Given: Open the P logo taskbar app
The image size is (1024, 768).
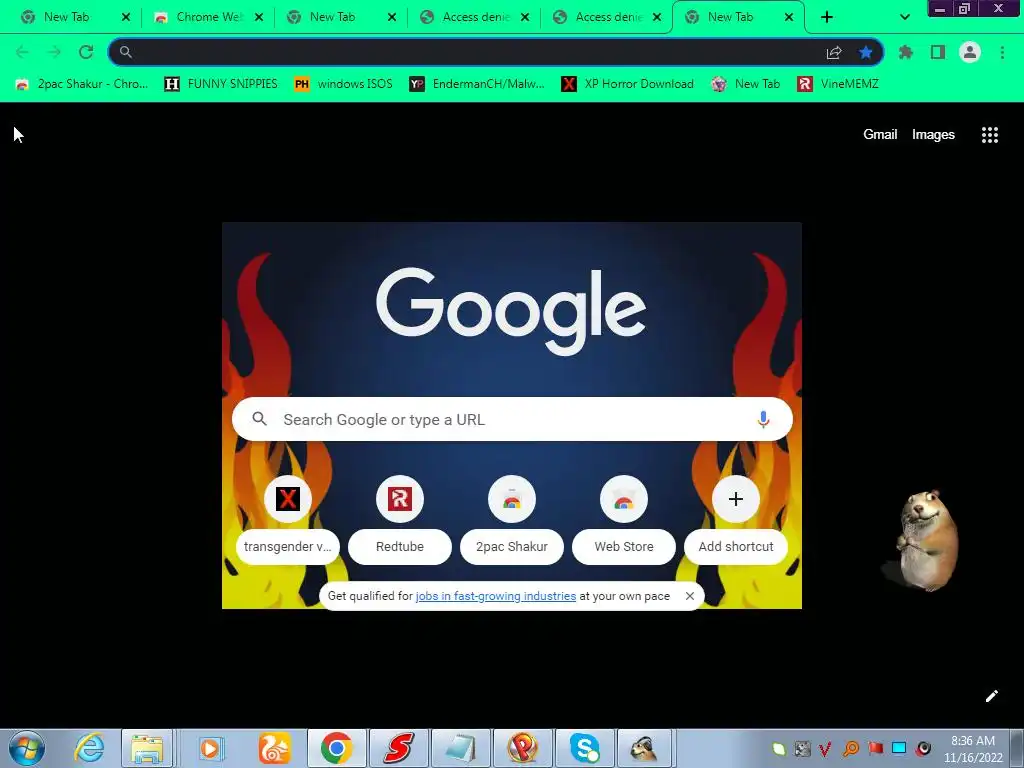Looking at the screenshot, I should pos(522,748).
